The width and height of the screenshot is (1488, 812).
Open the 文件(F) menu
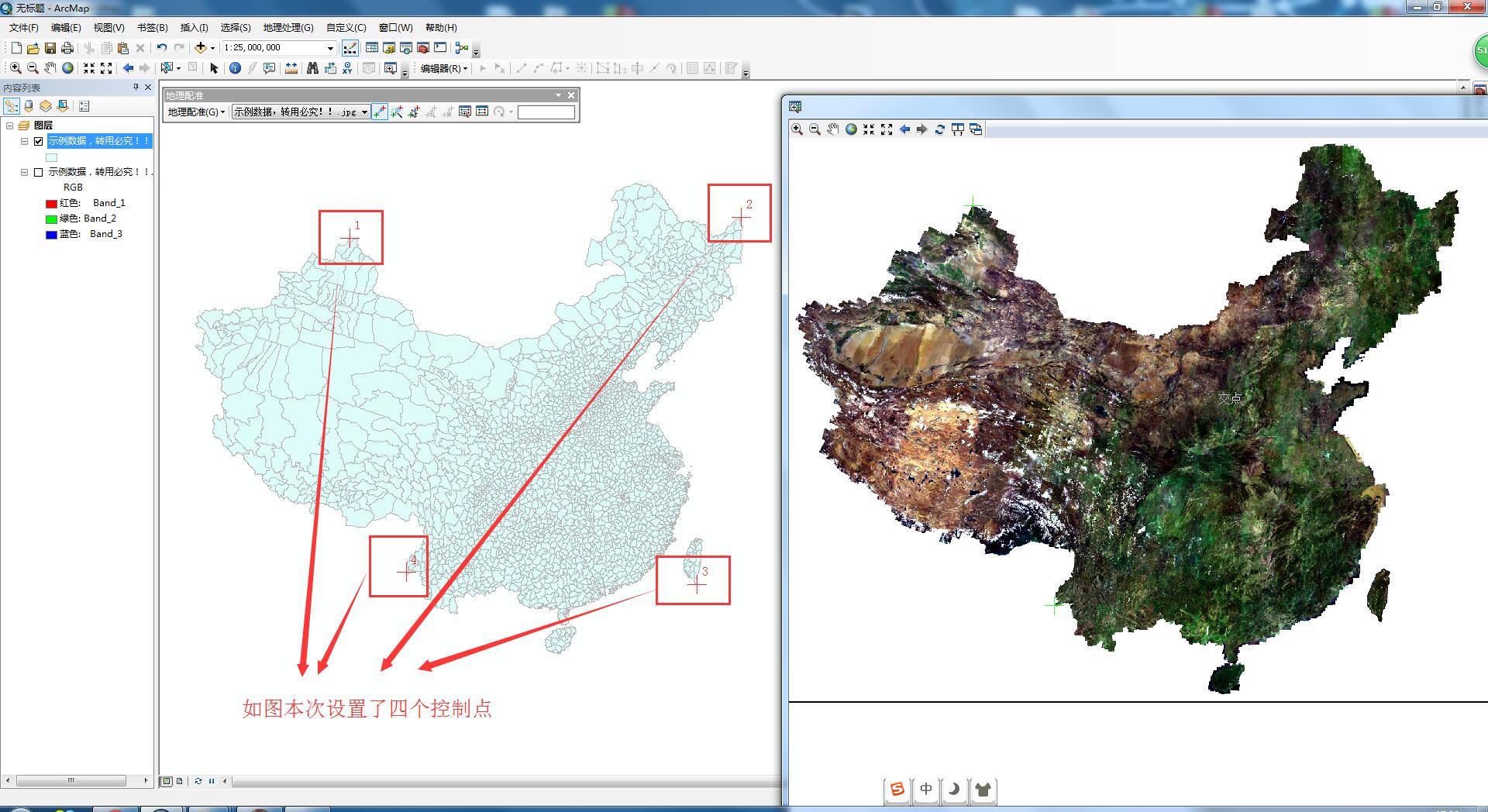(x=23, y=28)
